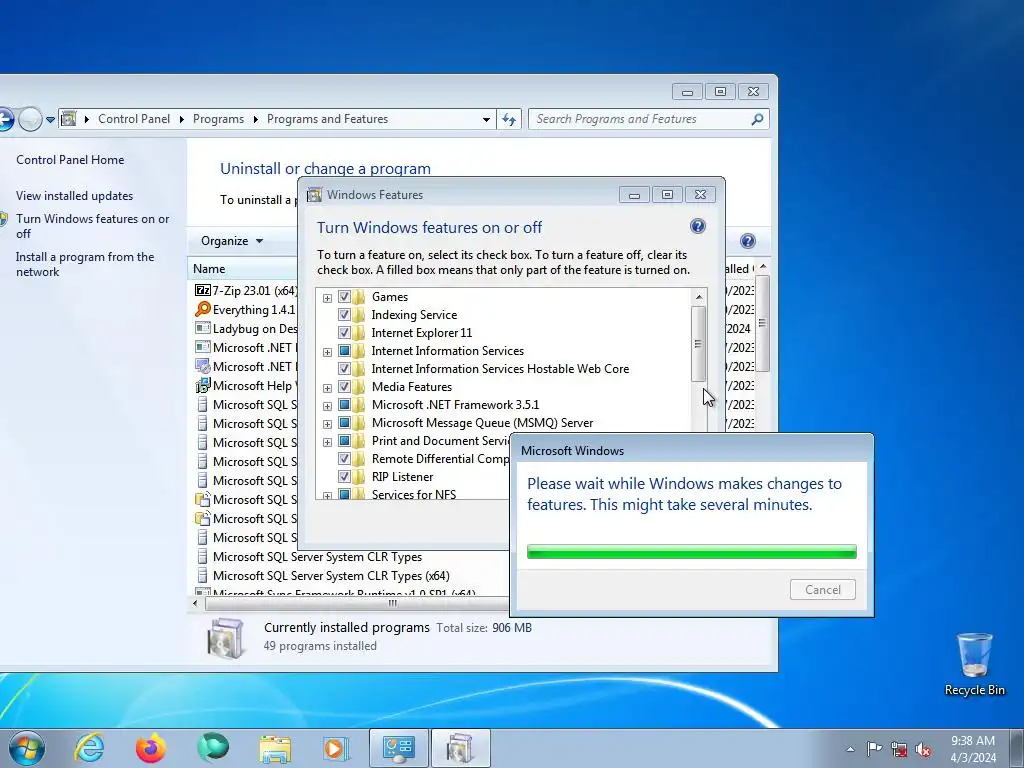
Task: Toggle Microsoft .NET Framework 3.5.1 checkbox
Action: coord(344,405)
